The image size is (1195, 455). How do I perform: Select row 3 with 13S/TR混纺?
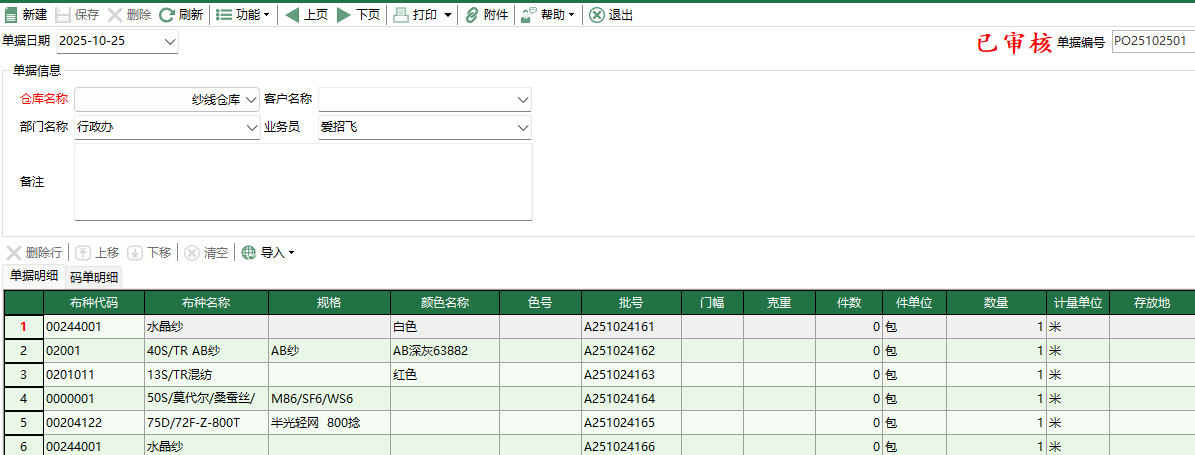point(23,375)
